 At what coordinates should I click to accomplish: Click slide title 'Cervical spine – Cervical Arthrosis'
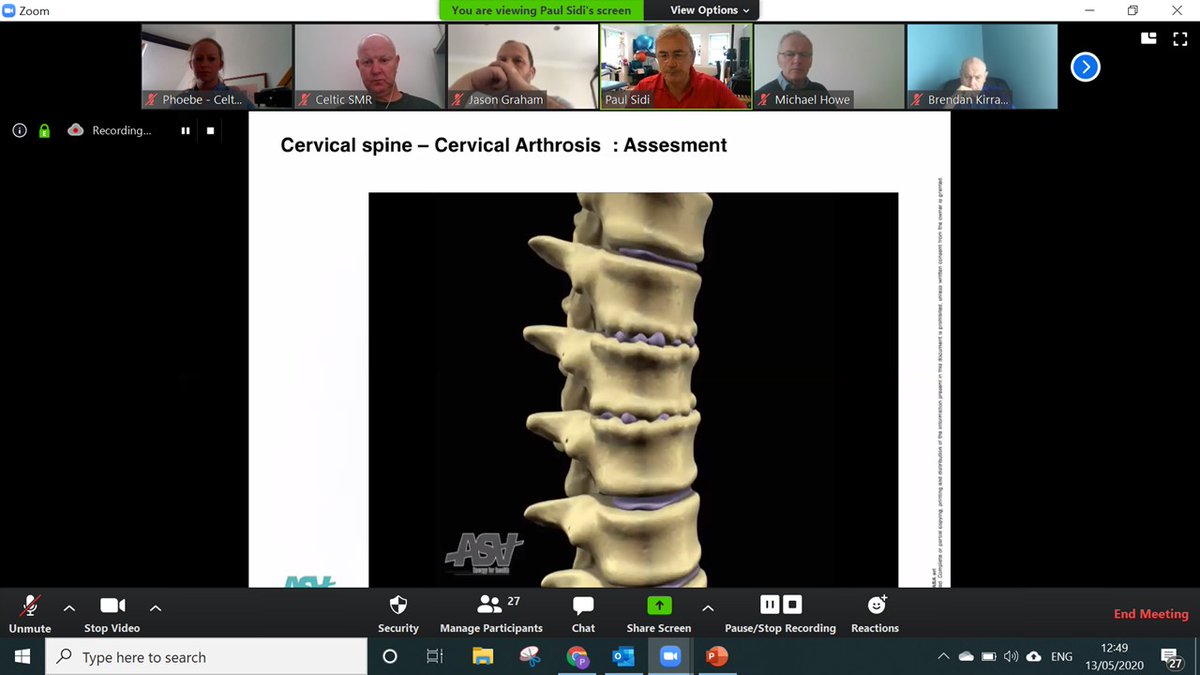442,145
